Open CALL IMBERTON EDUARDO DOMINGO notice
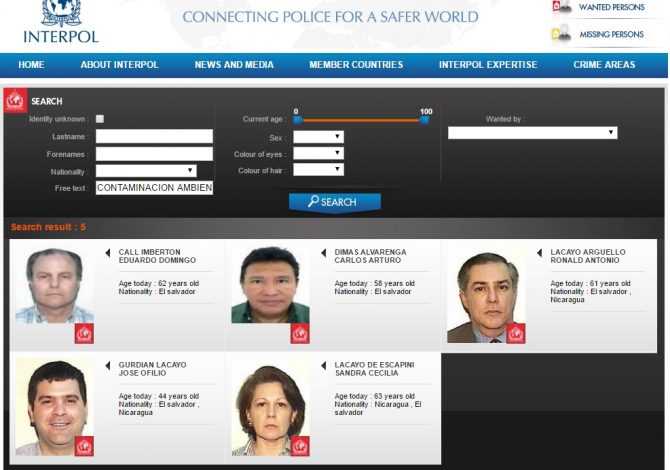This screenshot has width=670, height=470. tap(157, 256)
